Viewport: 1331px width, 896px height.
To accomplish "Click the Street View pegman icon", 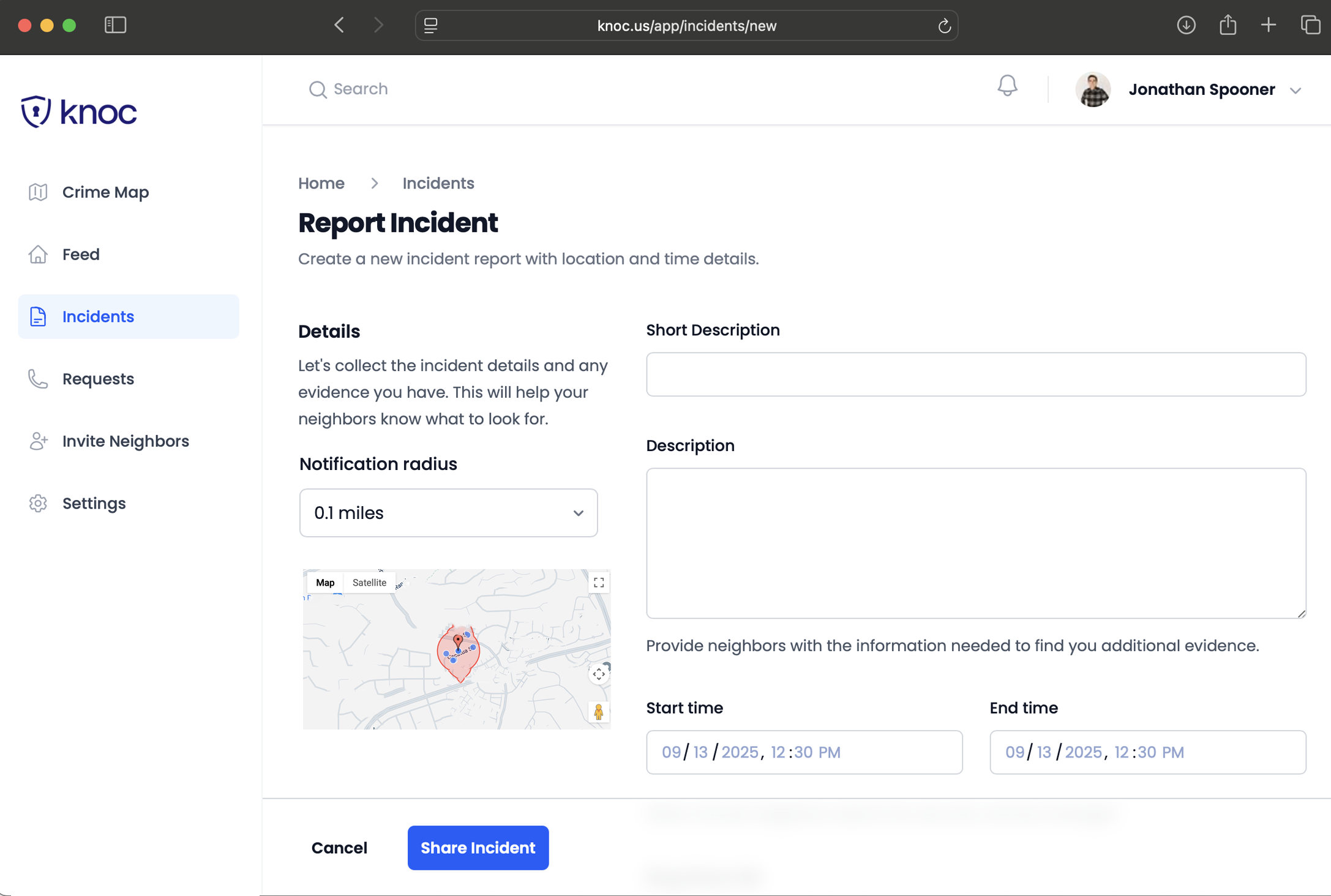I will [598, 712].
